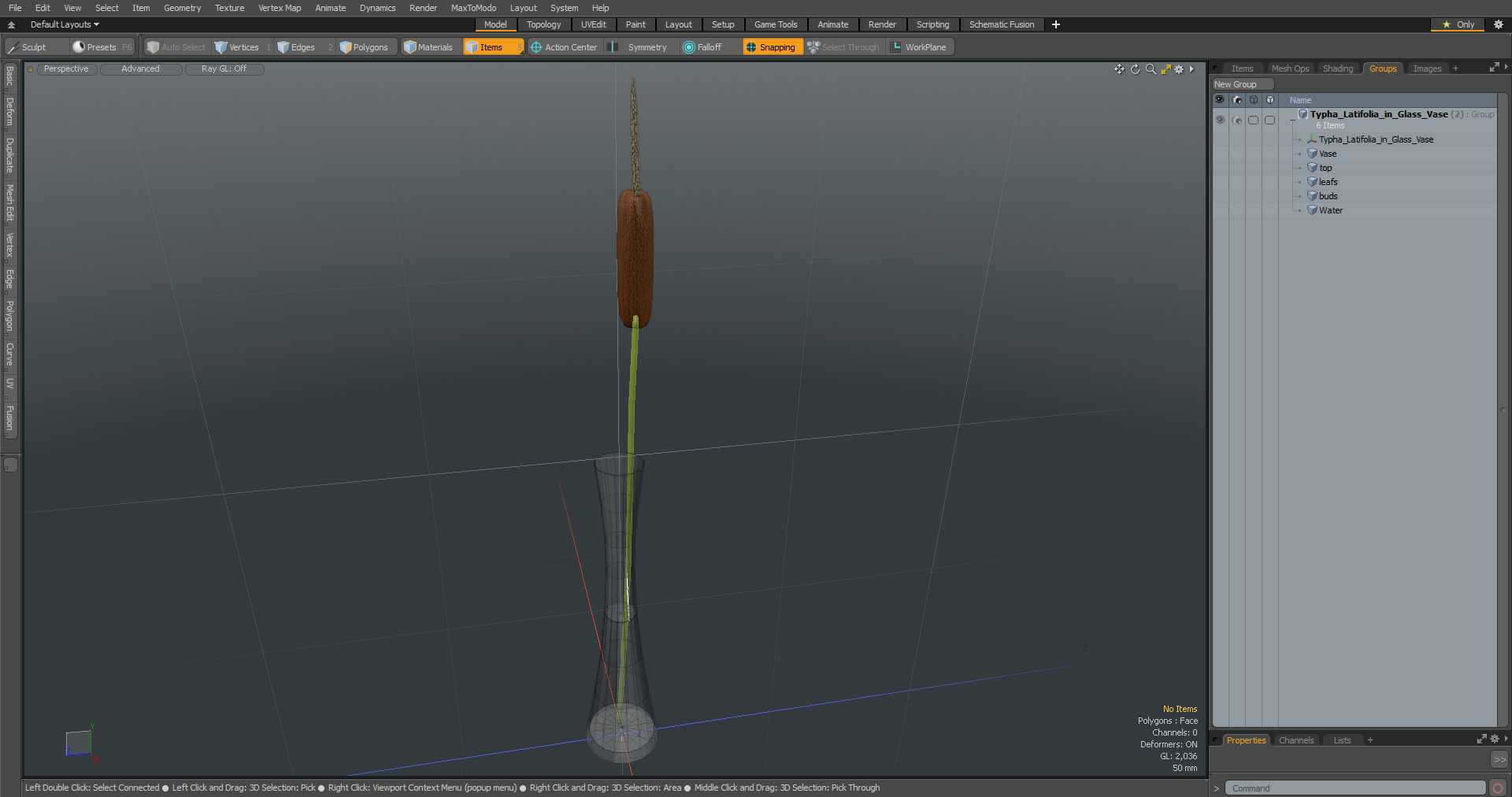Switch to Edges selection mode
The height and width of the screenshot is (797, 1512).
pos(303,47)
